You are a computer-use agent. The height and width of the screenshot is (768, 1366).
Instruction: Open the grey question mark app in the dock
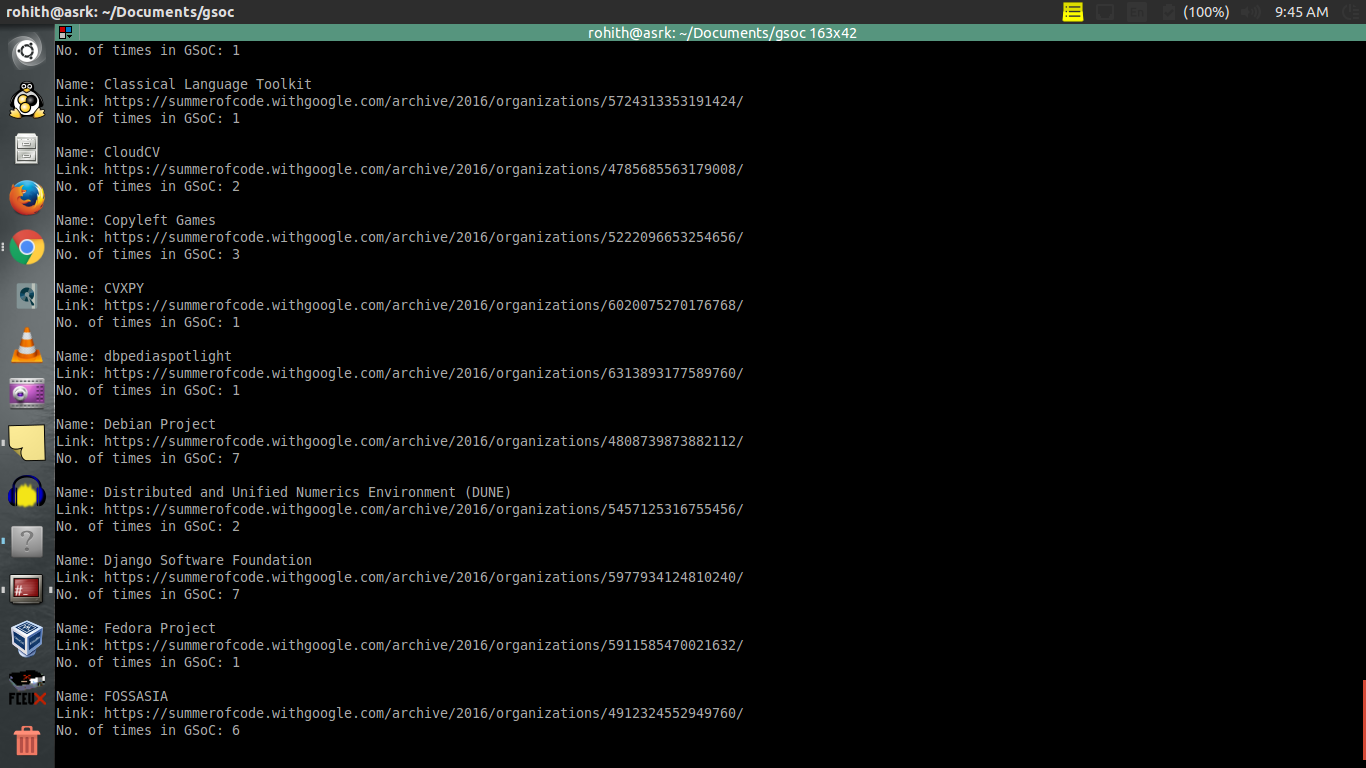27,541
